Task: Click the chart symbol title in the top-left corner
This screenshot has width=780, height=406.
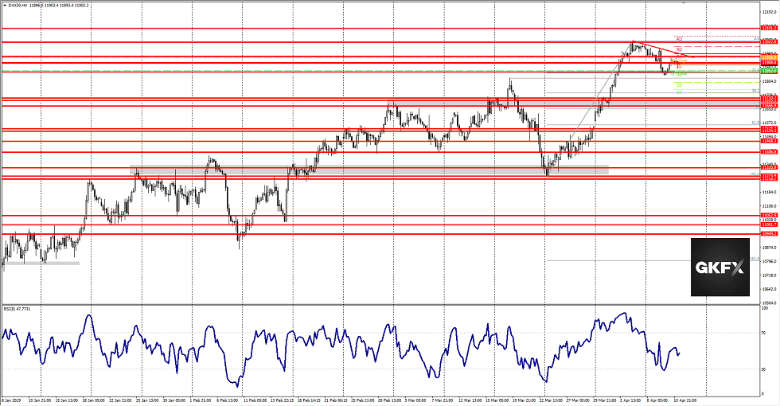Action: [46, 5]
